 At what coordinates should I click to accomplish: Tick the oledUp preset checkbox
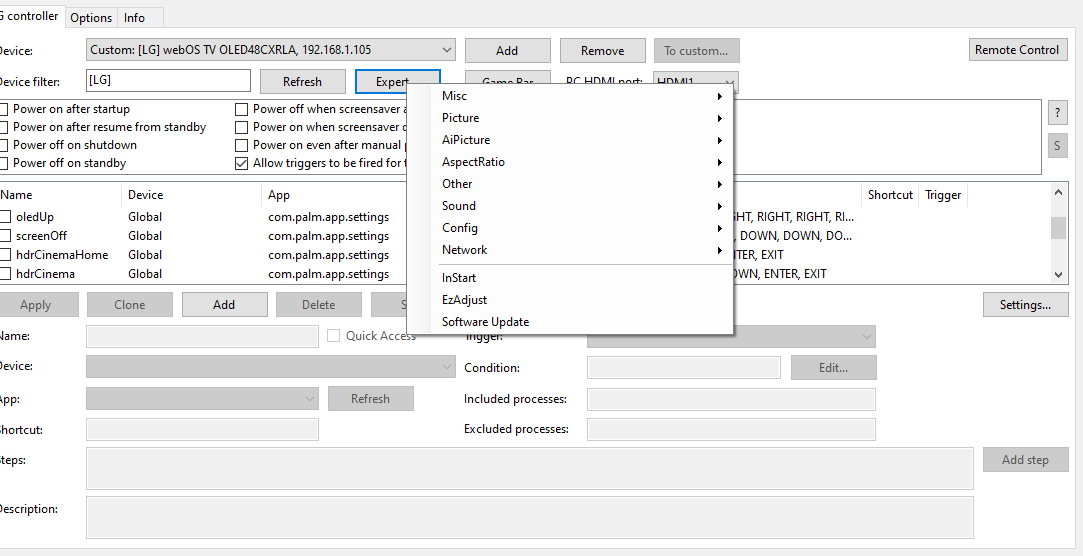click(6, 217)
